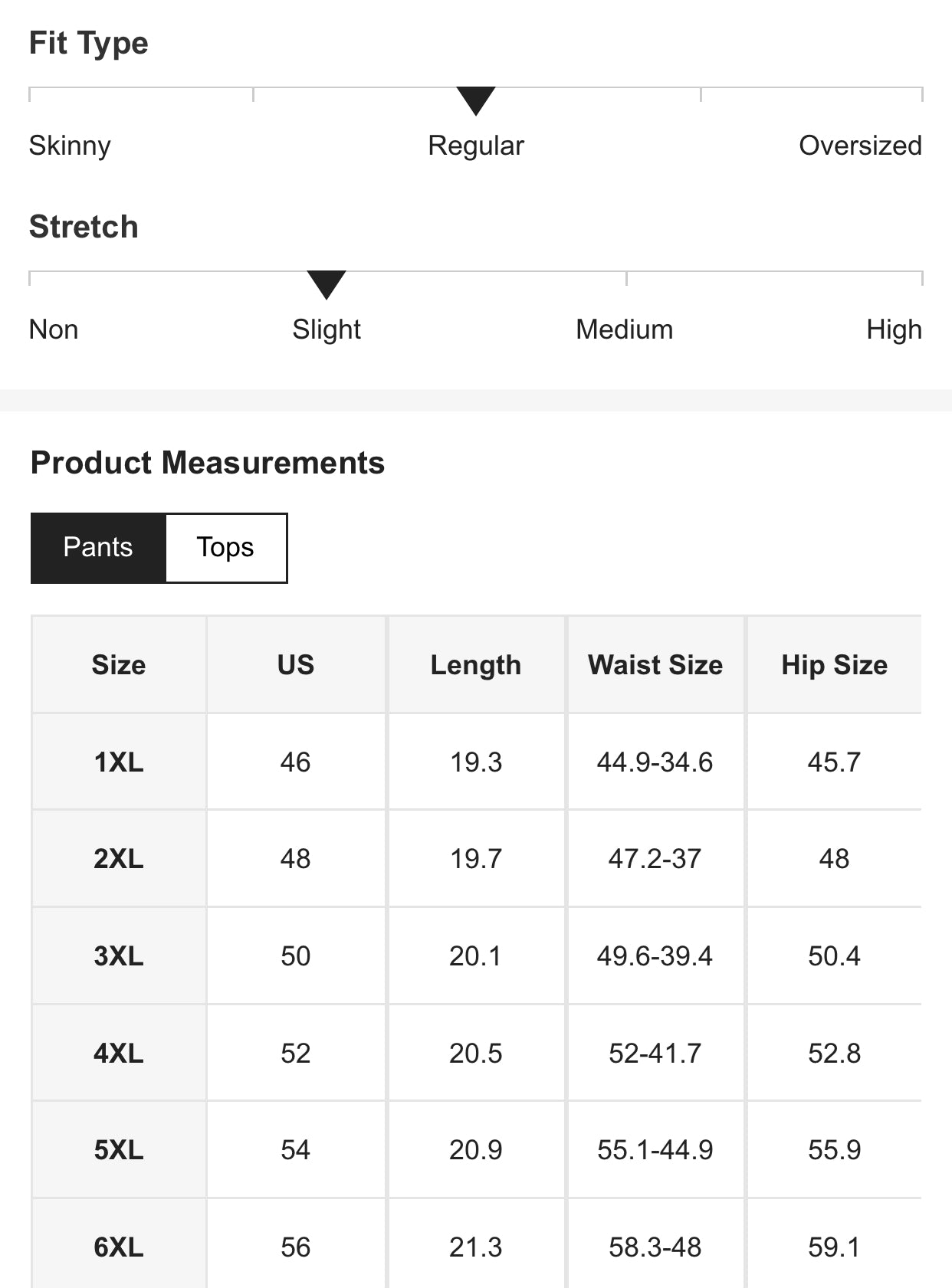This screenshot has height=1288, width=952.
Task: Click the Oversized fit label
Action: click(860, 146)
